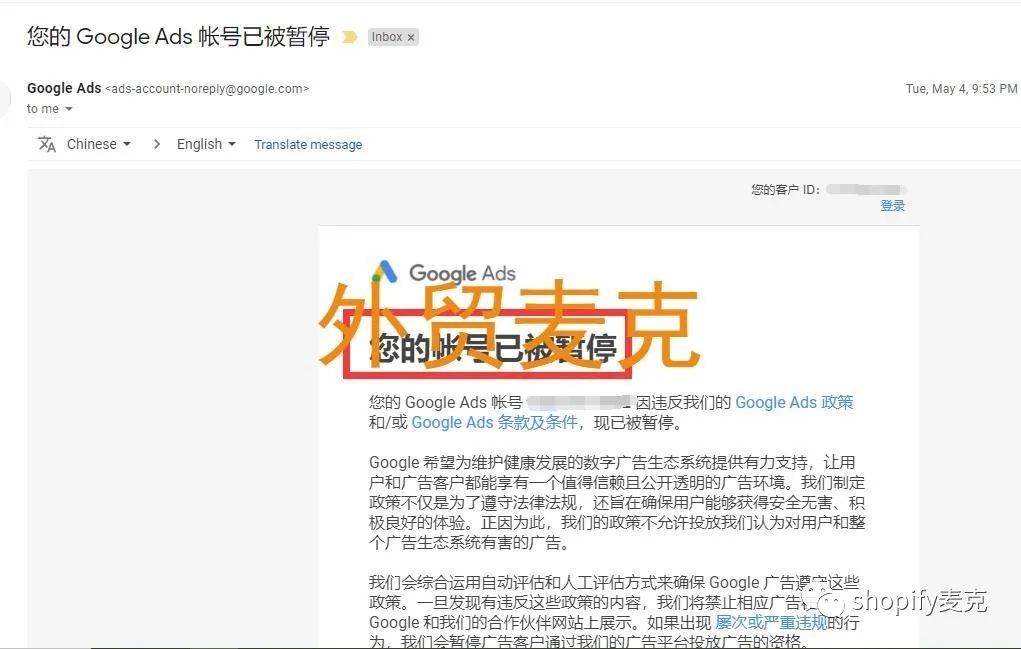Click the email subject 您的 Google Ads 帐号已被暂停
Screen dimensions: 1021x649
(x=178, y=36)
